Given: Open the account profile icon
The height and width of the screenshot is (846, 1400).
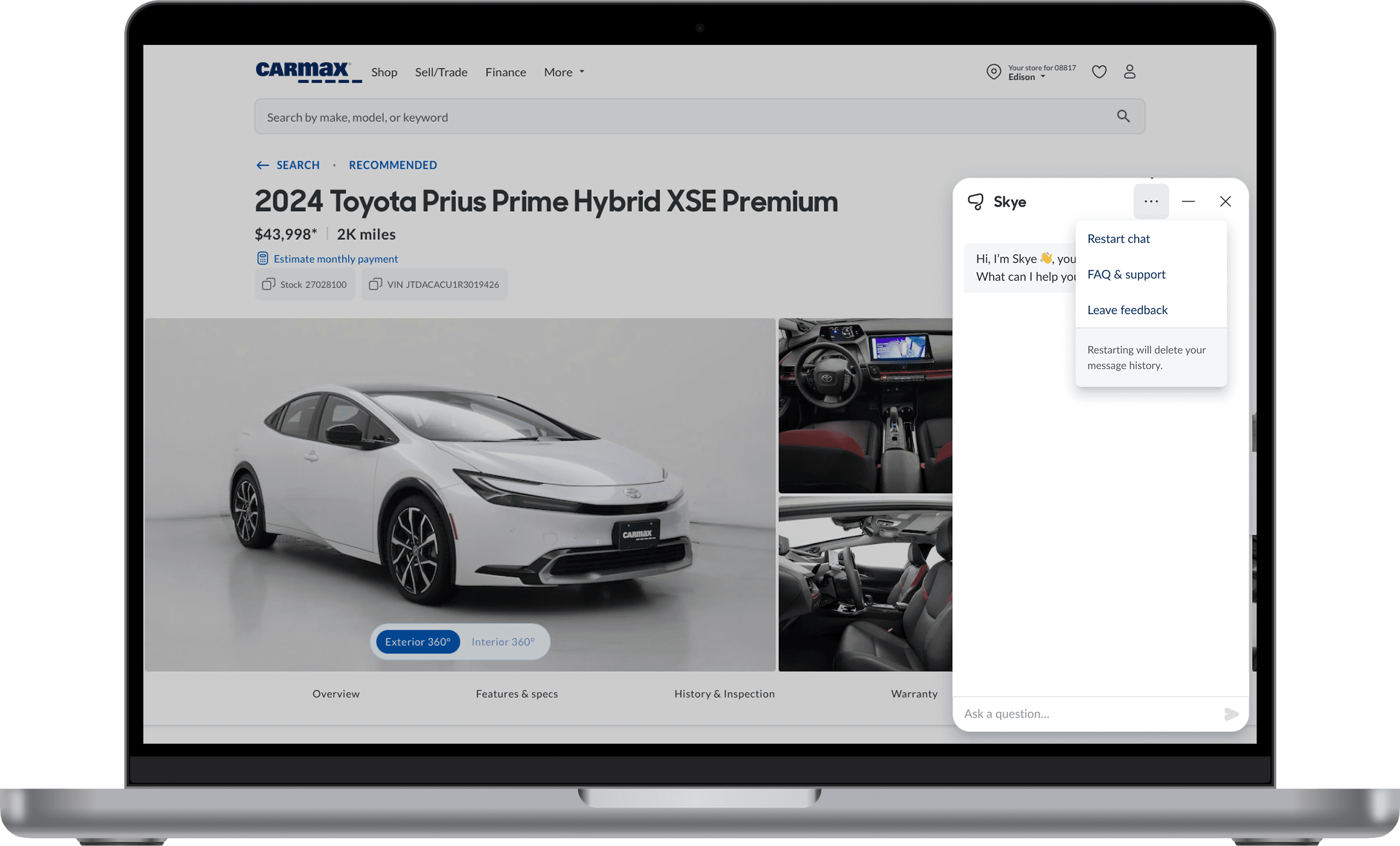Looking at the screenshot, I should click(x=1129, y=72).
